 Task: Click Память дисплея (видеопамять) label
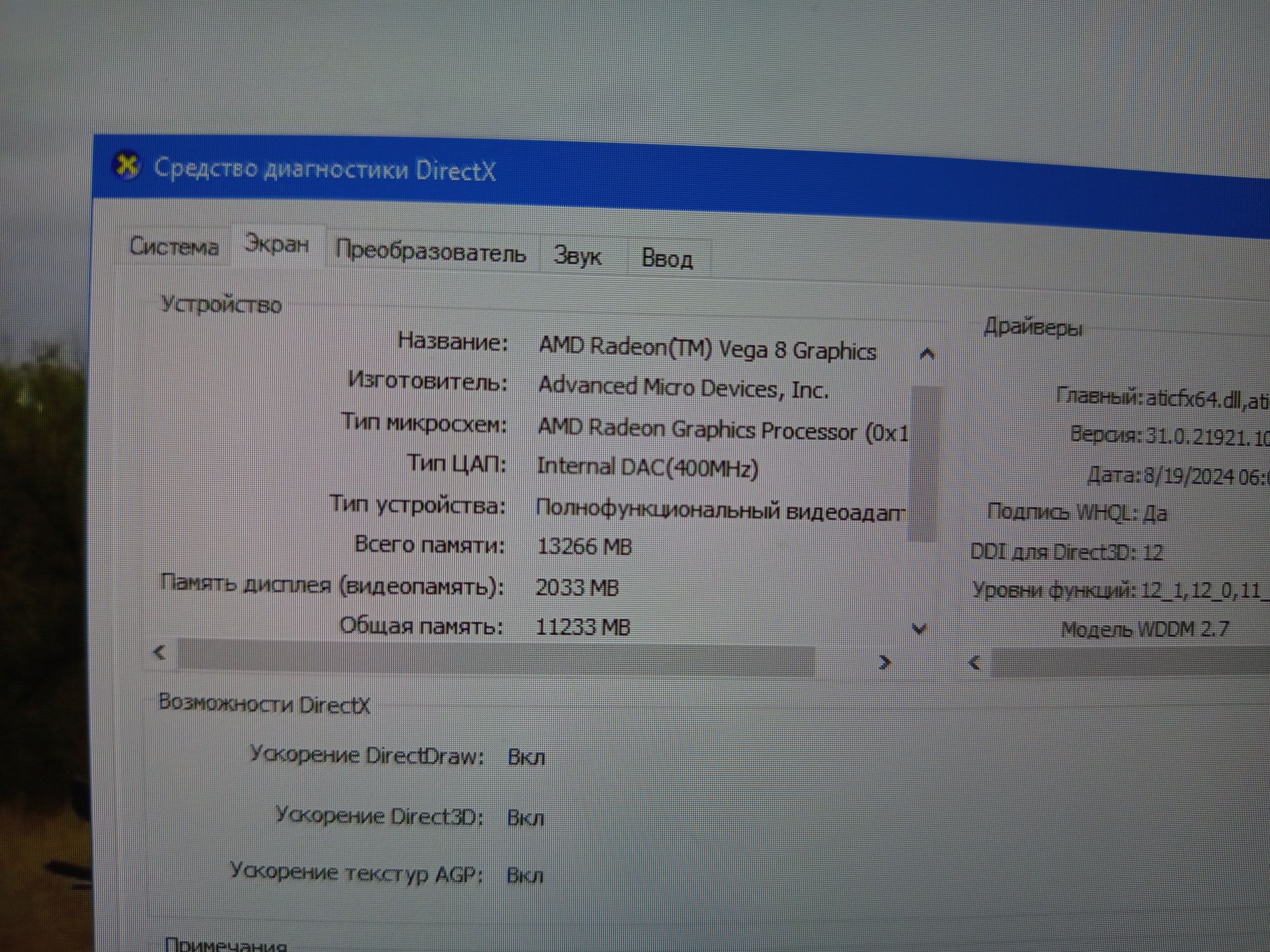(331, 585)
